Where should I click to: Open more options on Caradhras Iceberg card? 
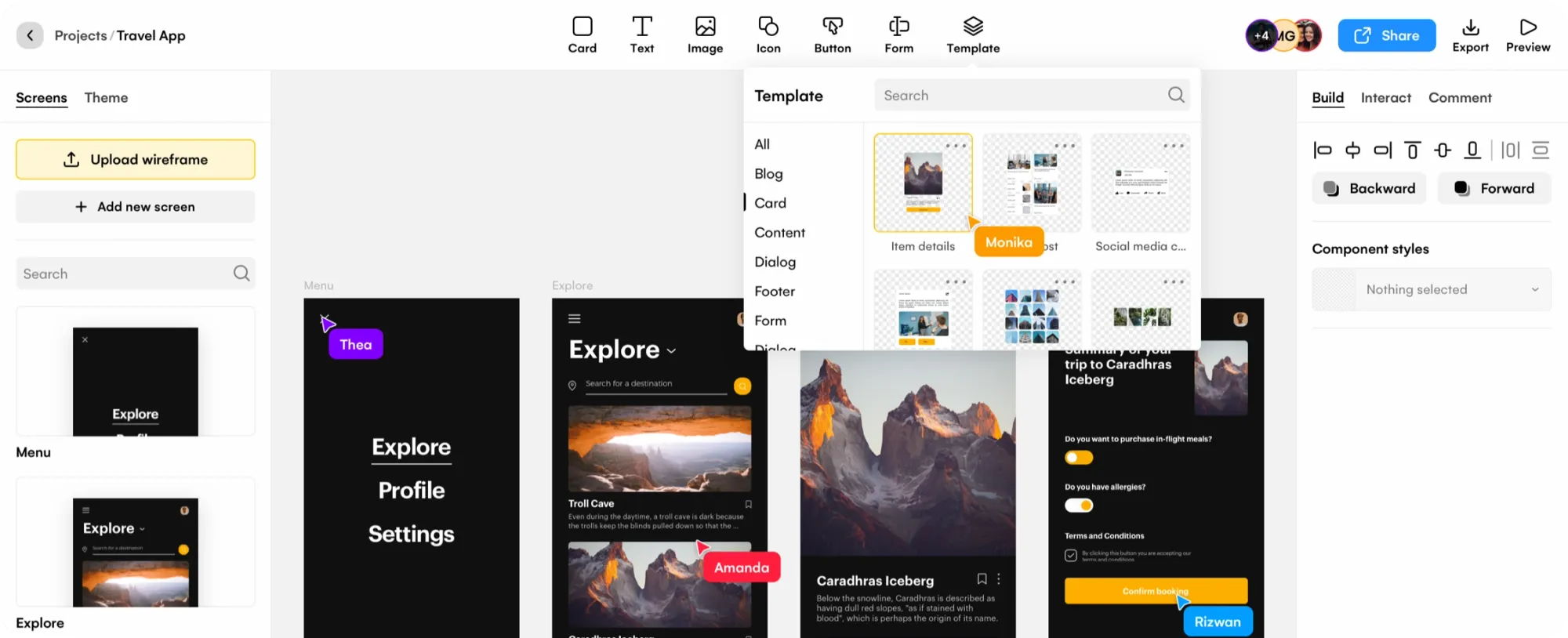point(999,579)
